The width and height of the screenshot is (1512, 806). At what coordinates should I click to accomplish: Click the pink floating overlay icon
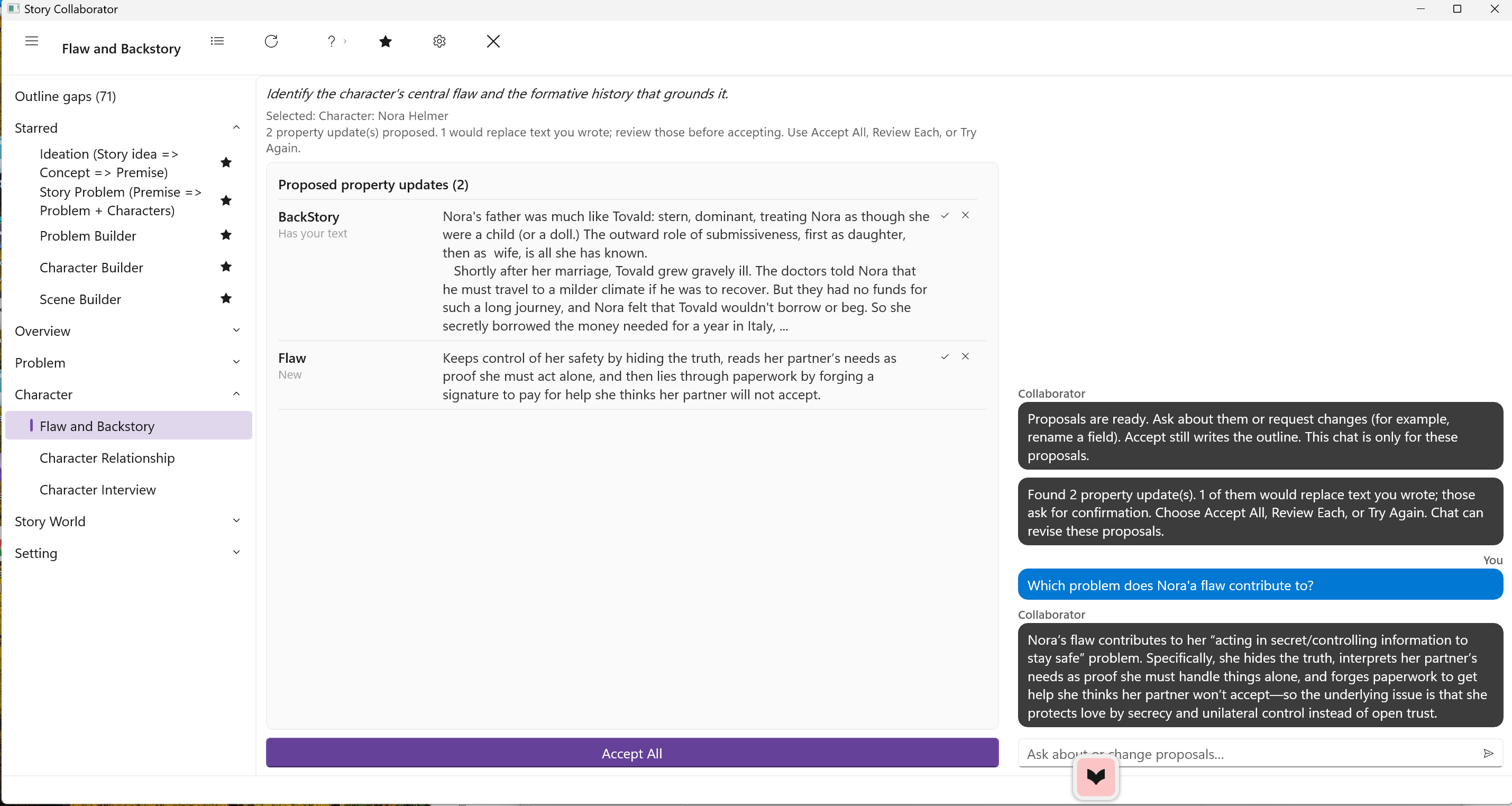pyautogui.click(x=1096, y=777)
